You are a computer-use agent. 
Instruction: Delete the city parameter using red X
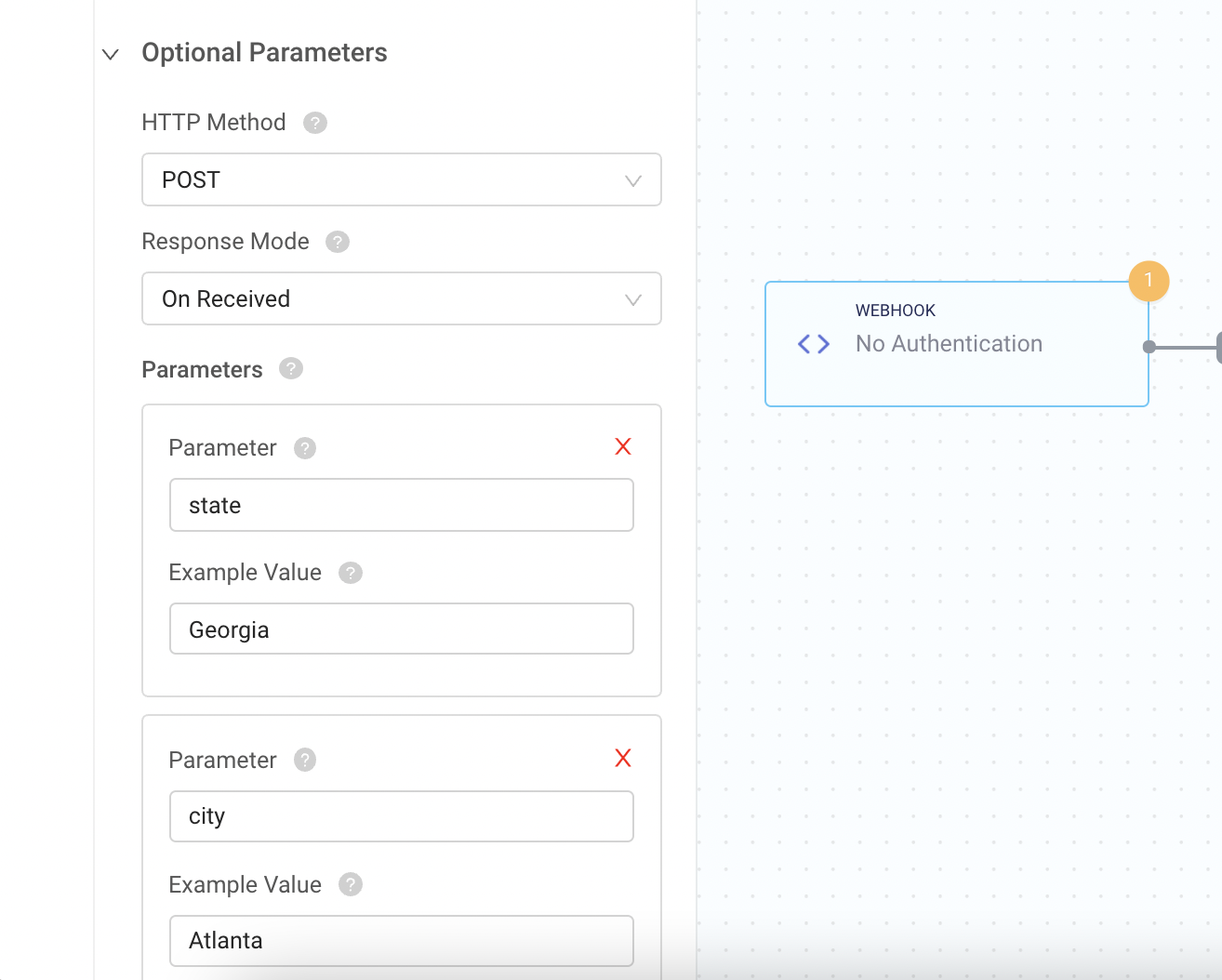click(x=623, y=759)
